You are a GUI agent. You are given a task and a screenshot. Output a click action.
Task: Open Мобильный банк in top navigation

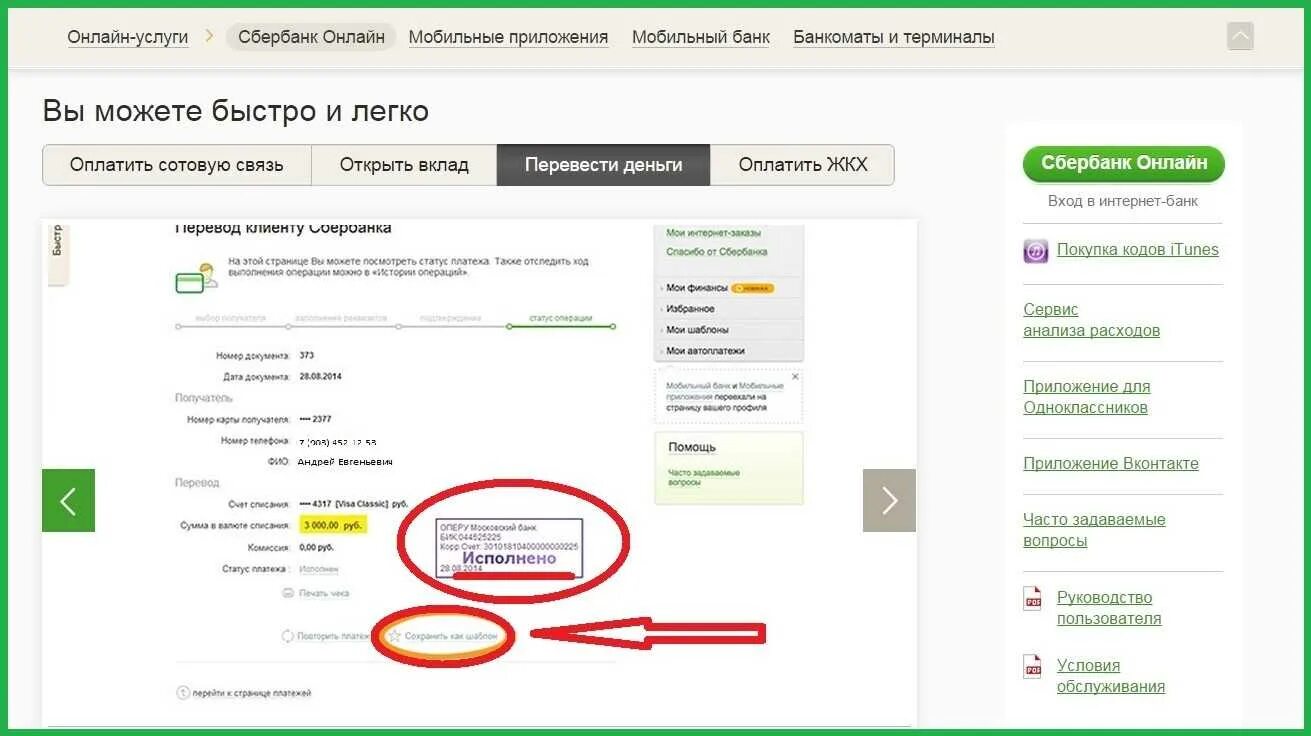coord(701,37)
